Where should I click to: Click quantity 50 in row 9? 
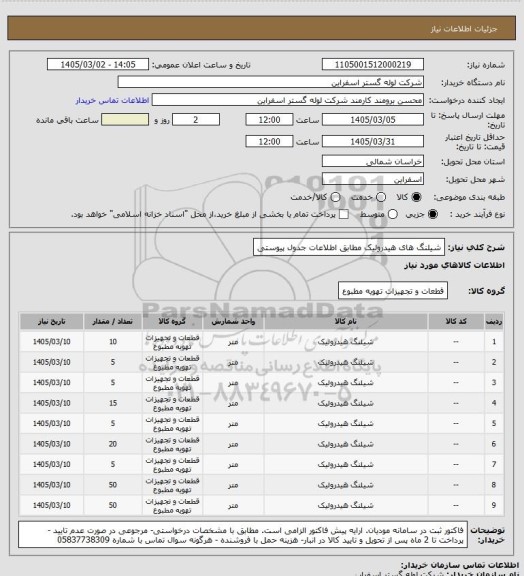click(x=113, y=505)
